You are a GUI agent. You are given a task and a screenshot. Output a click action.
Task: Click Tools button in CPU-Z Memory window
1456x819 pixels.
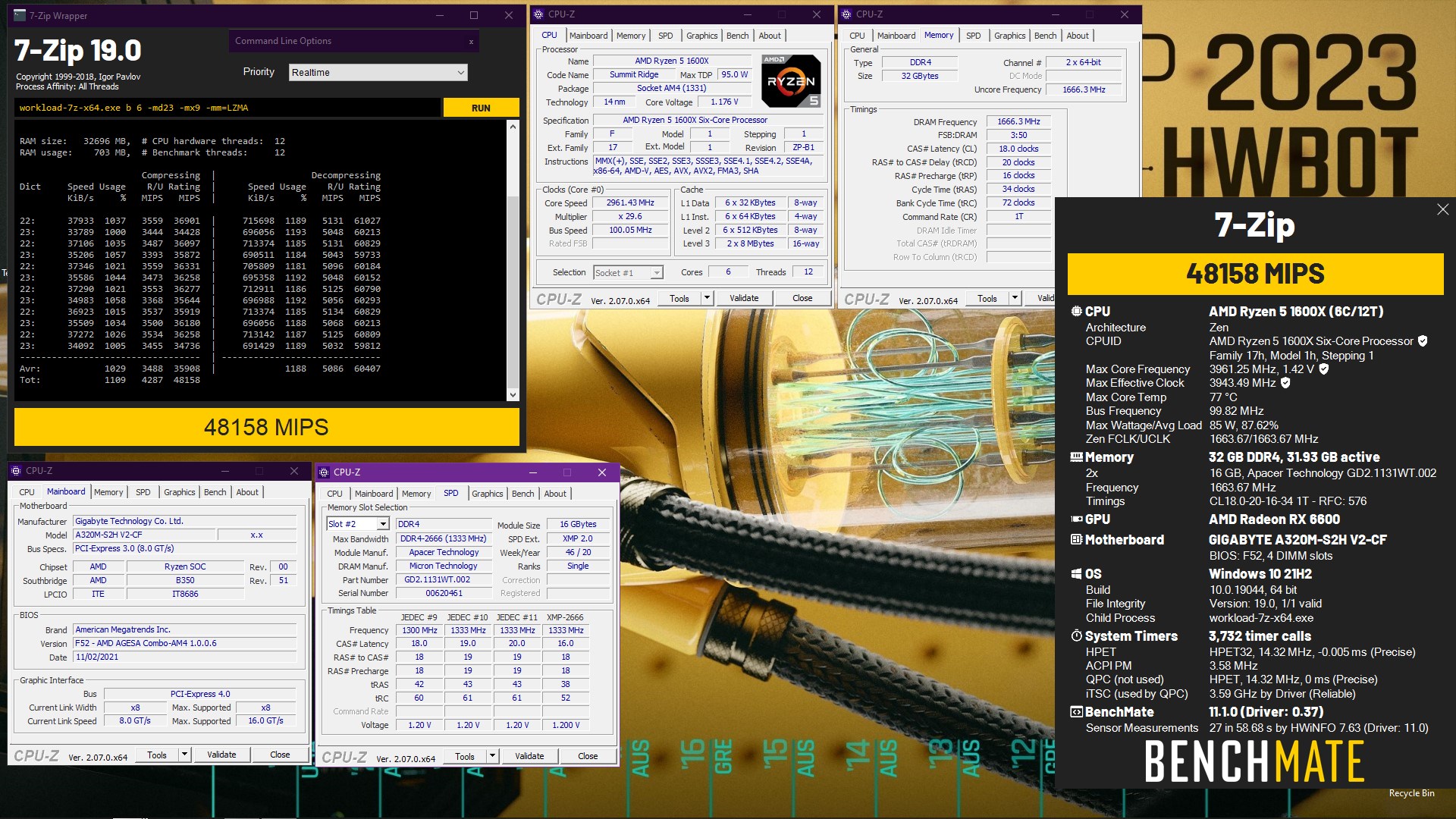pos(987,299)
